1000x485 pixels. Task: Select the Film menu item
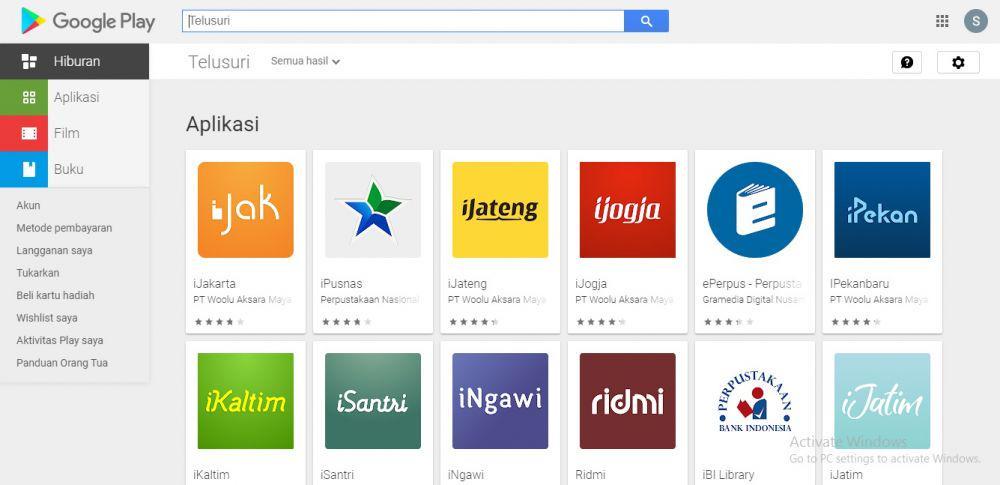(x=75, y=133)
